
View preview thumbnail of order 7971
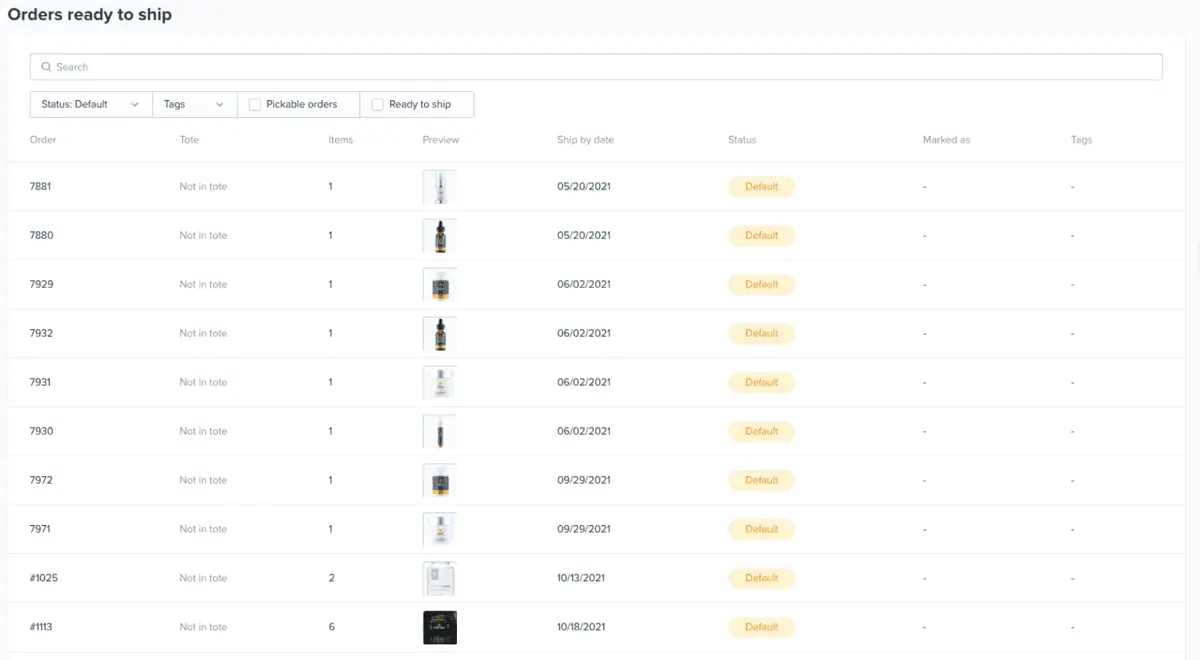click(440, 530)
